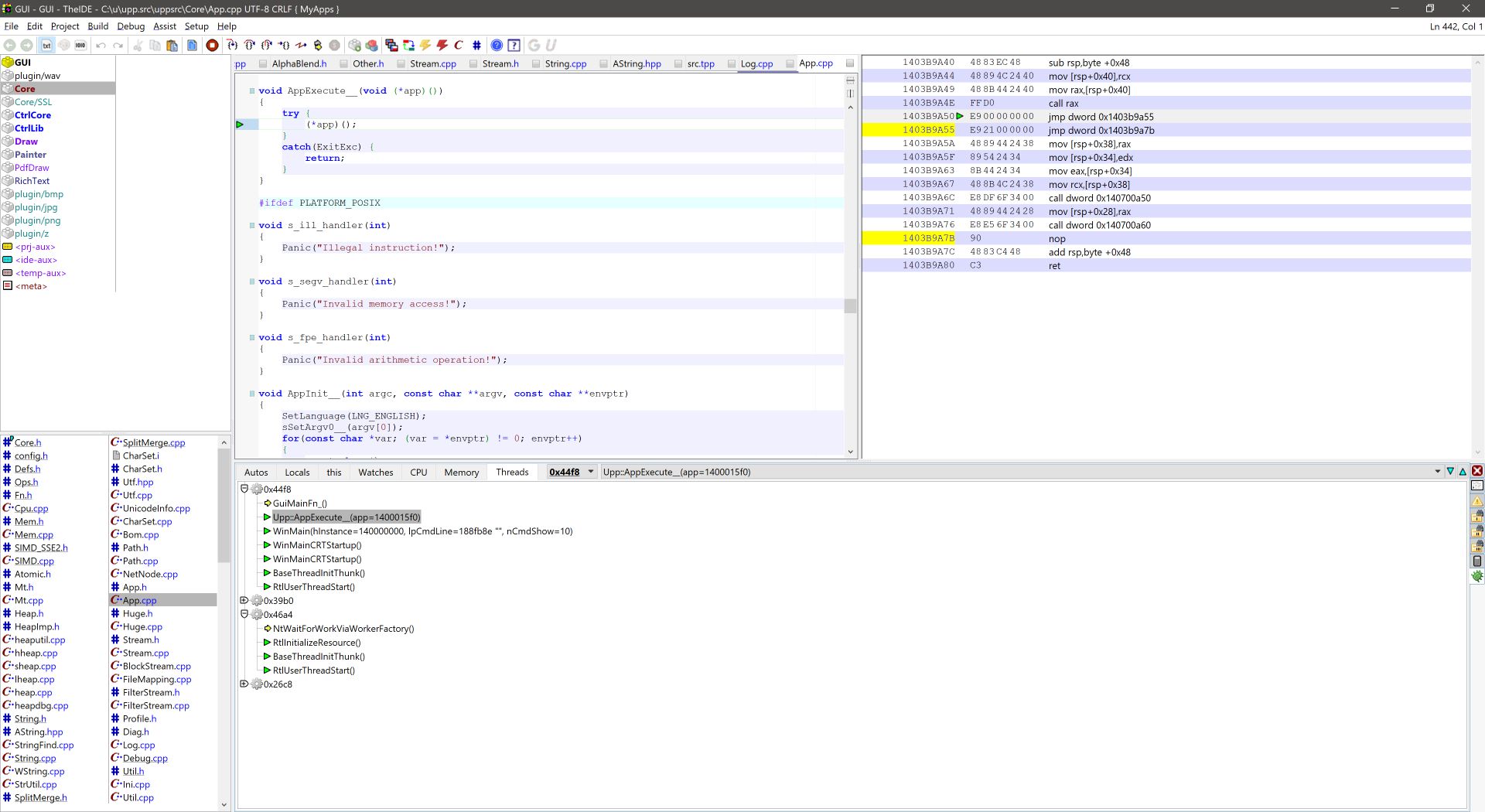Click the blue hash icon in toolbar
1485x812 pixels.
(476, 46)
